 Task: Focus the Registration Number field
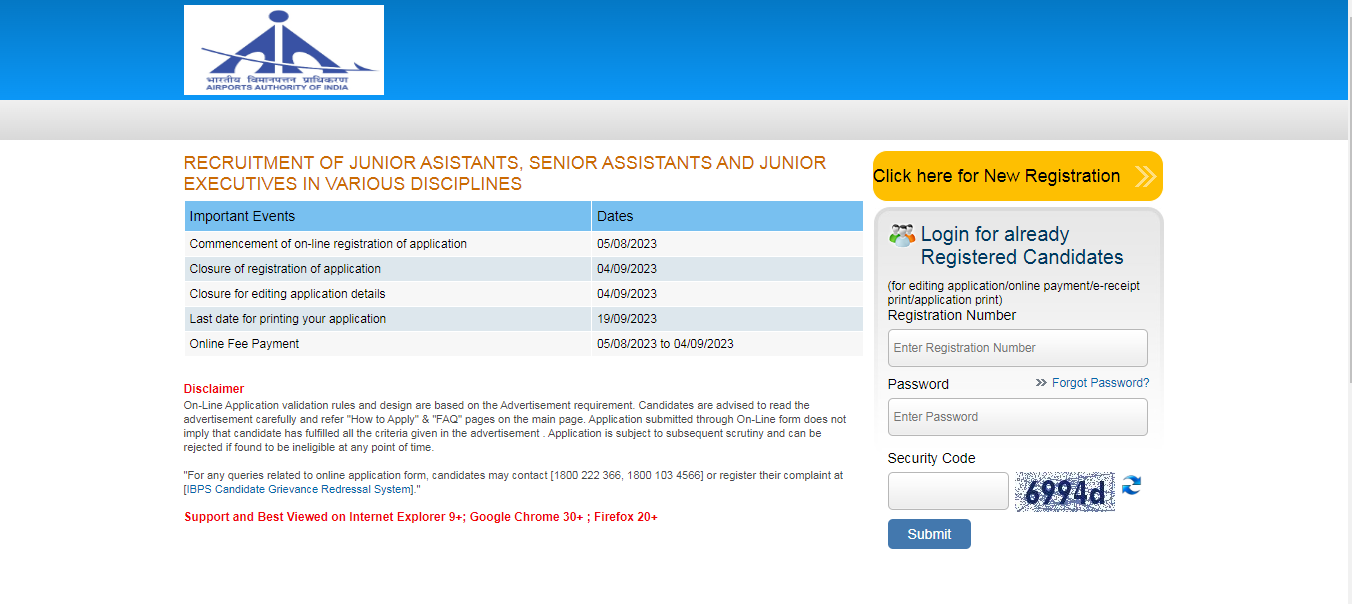(1018, 348)
